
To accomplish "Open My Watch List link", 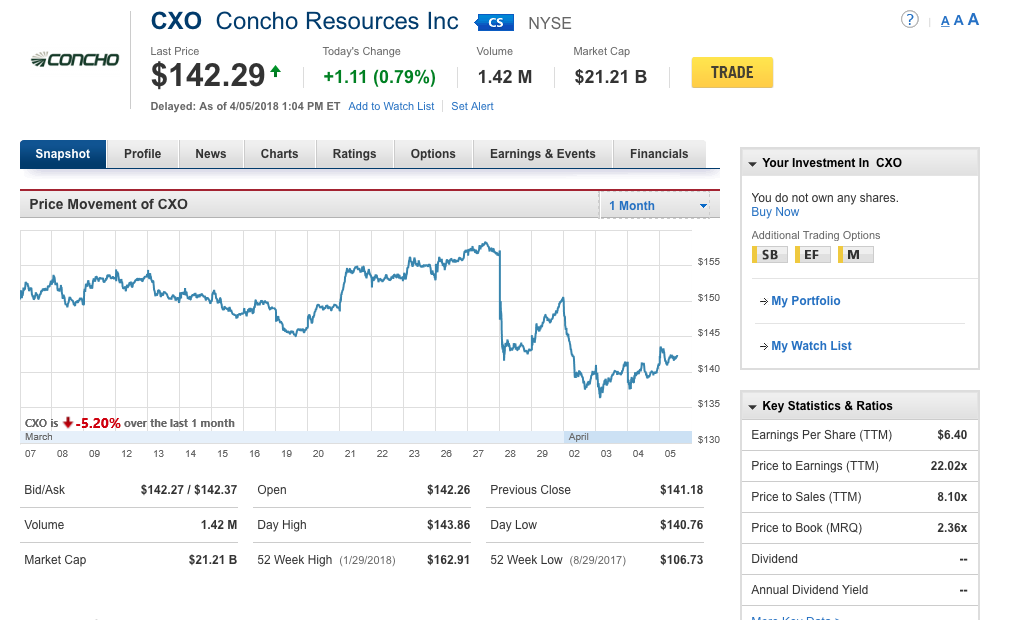I will click(x=811, y=346).
